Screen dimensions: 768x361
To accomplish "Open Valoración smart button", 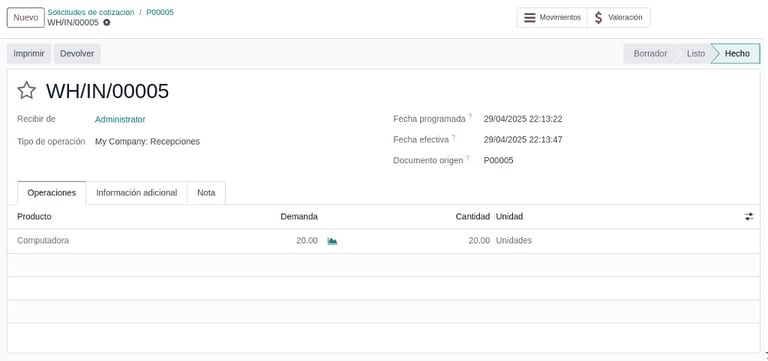I will tap(619, 18).
